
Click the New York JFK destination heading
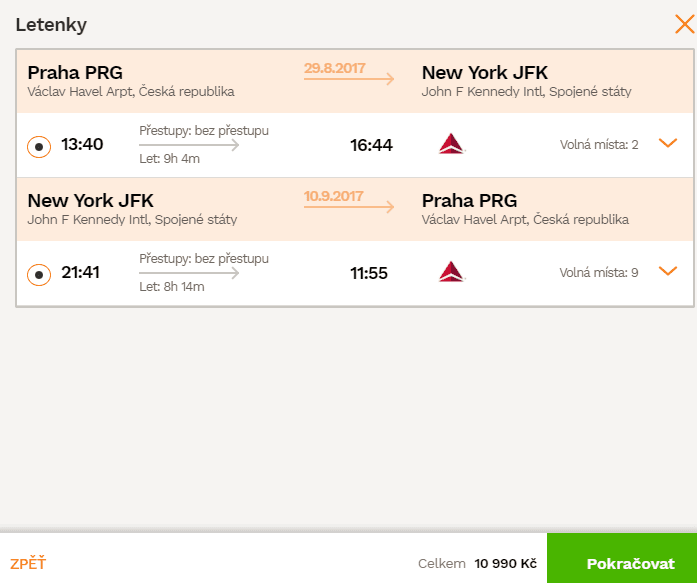pyautogui.click(x=485, y=72)
